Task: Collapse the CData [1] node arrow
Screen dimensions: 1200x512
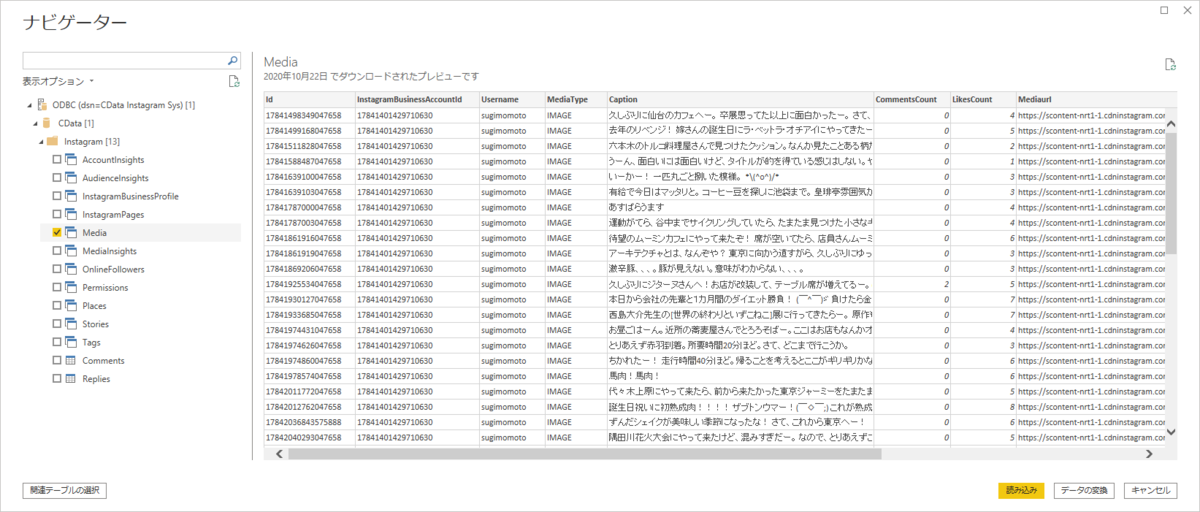Action: coord(34,123)
